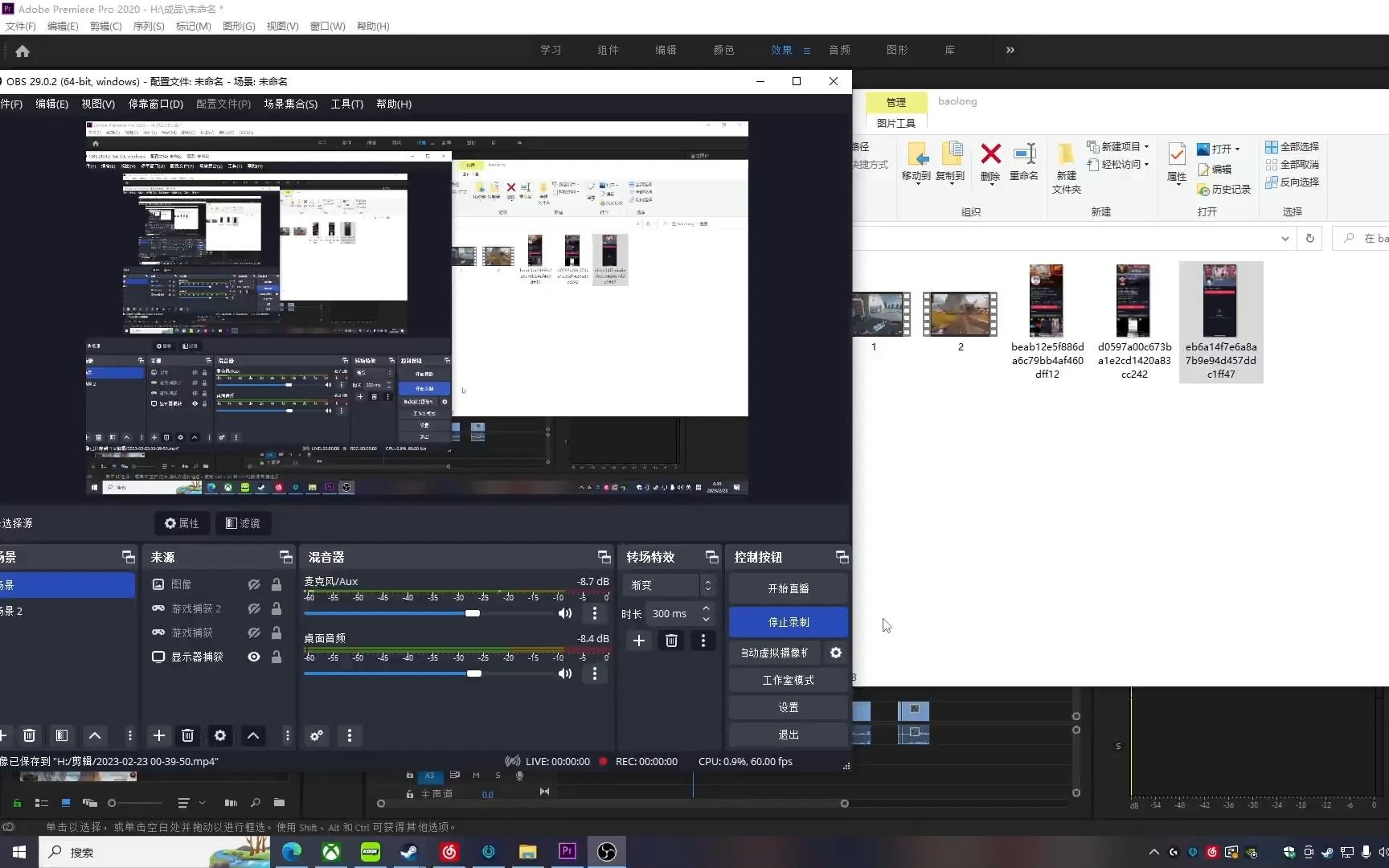Open OBS 工具(T) menu
Viewport: 1389px width, 868px height.
click(x=346, y=104)
